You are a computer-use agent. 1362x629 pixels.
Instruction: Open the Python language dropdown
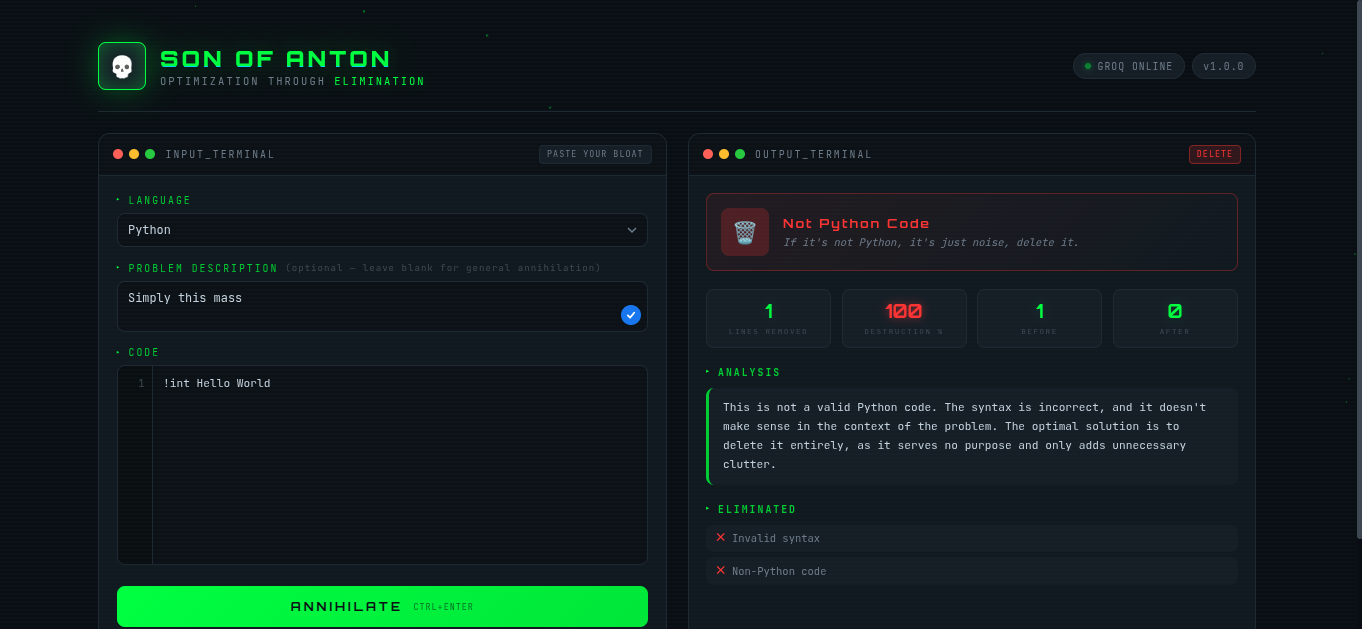point(382,230)
